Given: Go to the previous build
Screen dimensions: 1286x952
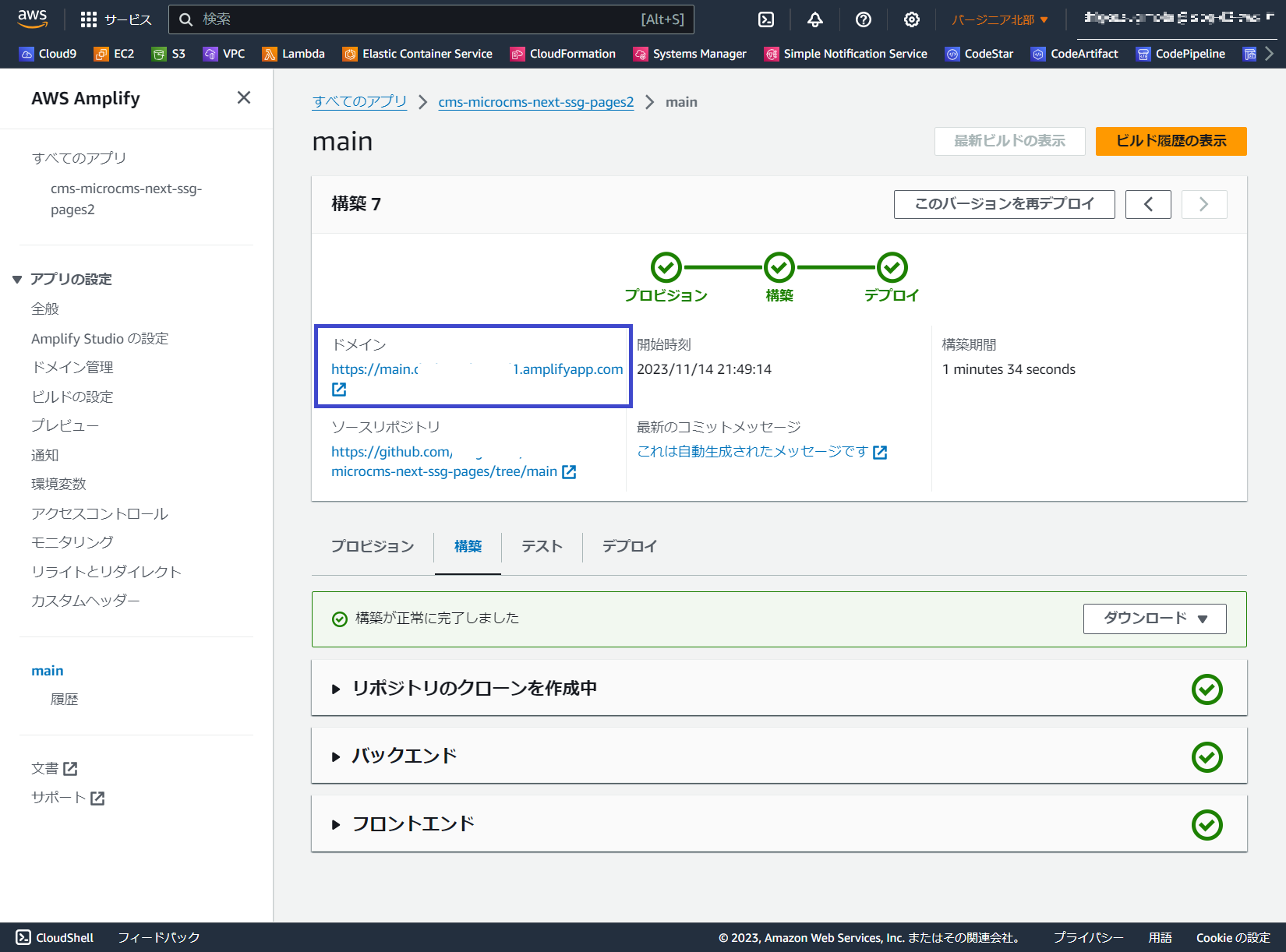Looking at the screenshot, I should [1148, 204].
